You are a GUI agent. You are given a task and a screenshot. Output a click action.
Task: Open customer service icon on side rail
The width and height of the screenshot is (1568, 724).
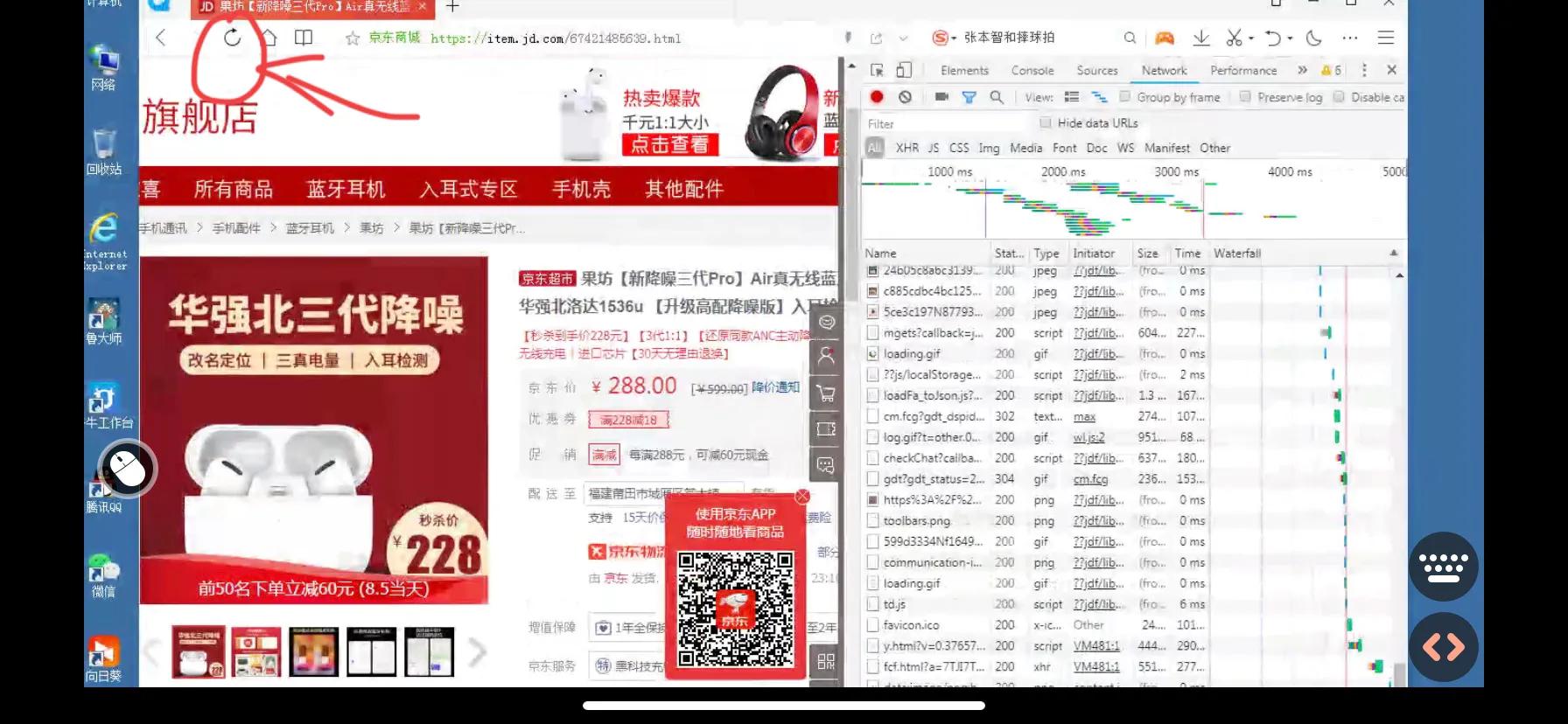pyautogui.click(x=826, y=323)
